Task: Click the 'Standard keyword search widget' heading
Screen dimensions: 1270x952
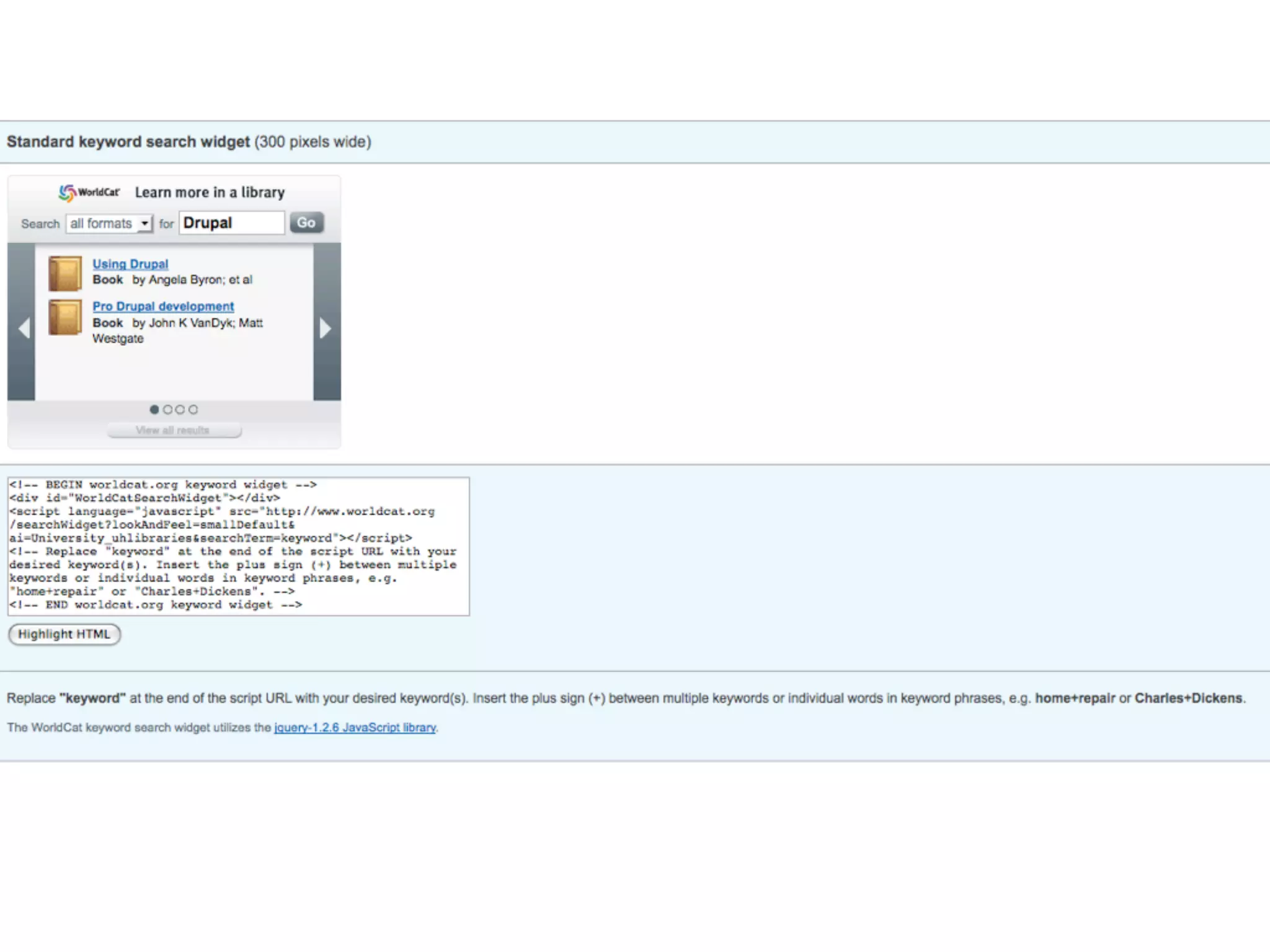Action: (128, 142)
